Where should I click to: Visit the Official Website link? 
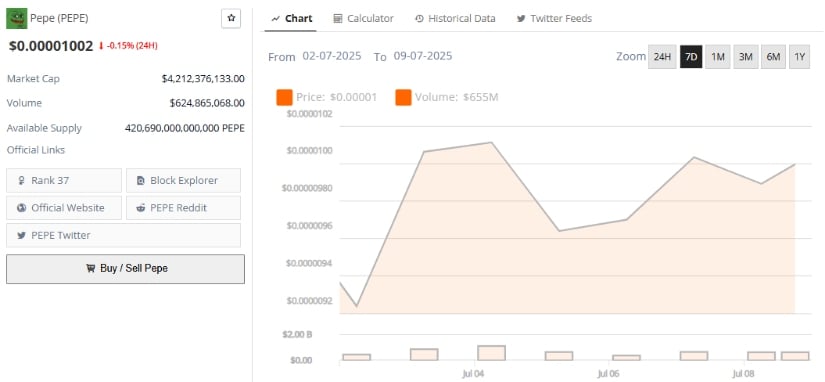point(64,208)
